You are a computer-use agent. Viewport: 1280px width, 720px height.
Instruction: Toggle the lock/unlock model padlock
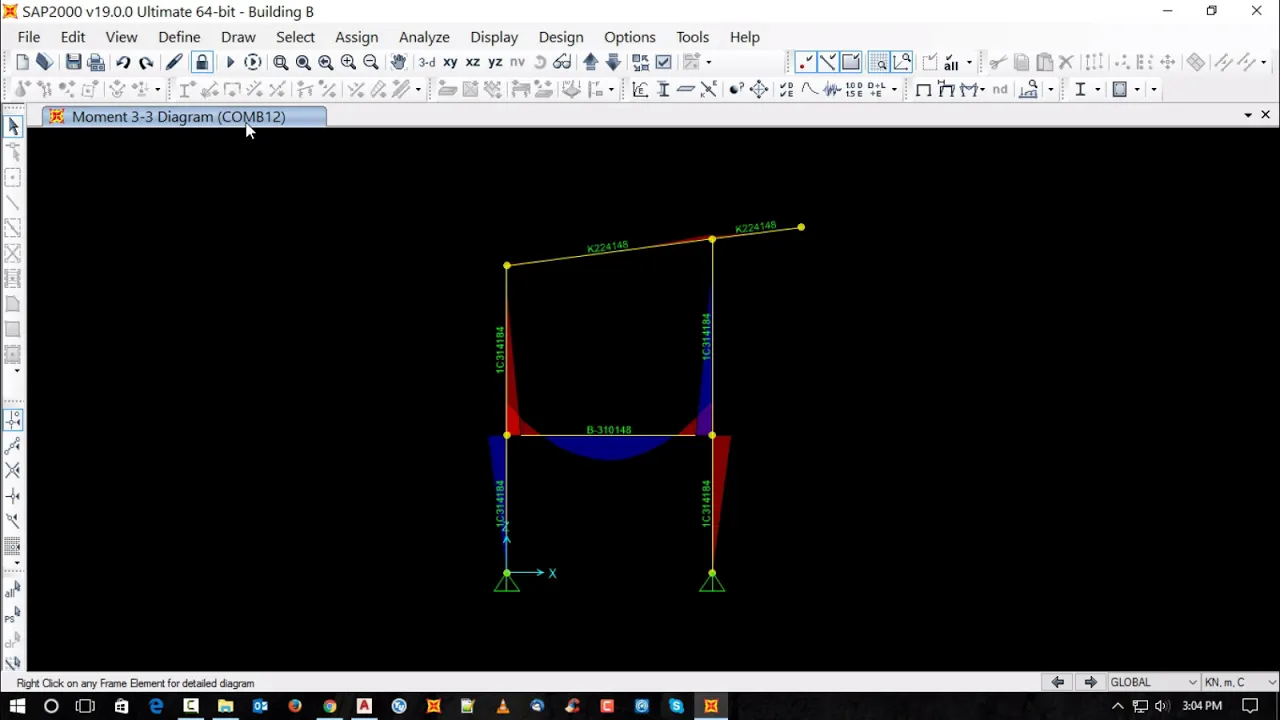click(202, 62)
